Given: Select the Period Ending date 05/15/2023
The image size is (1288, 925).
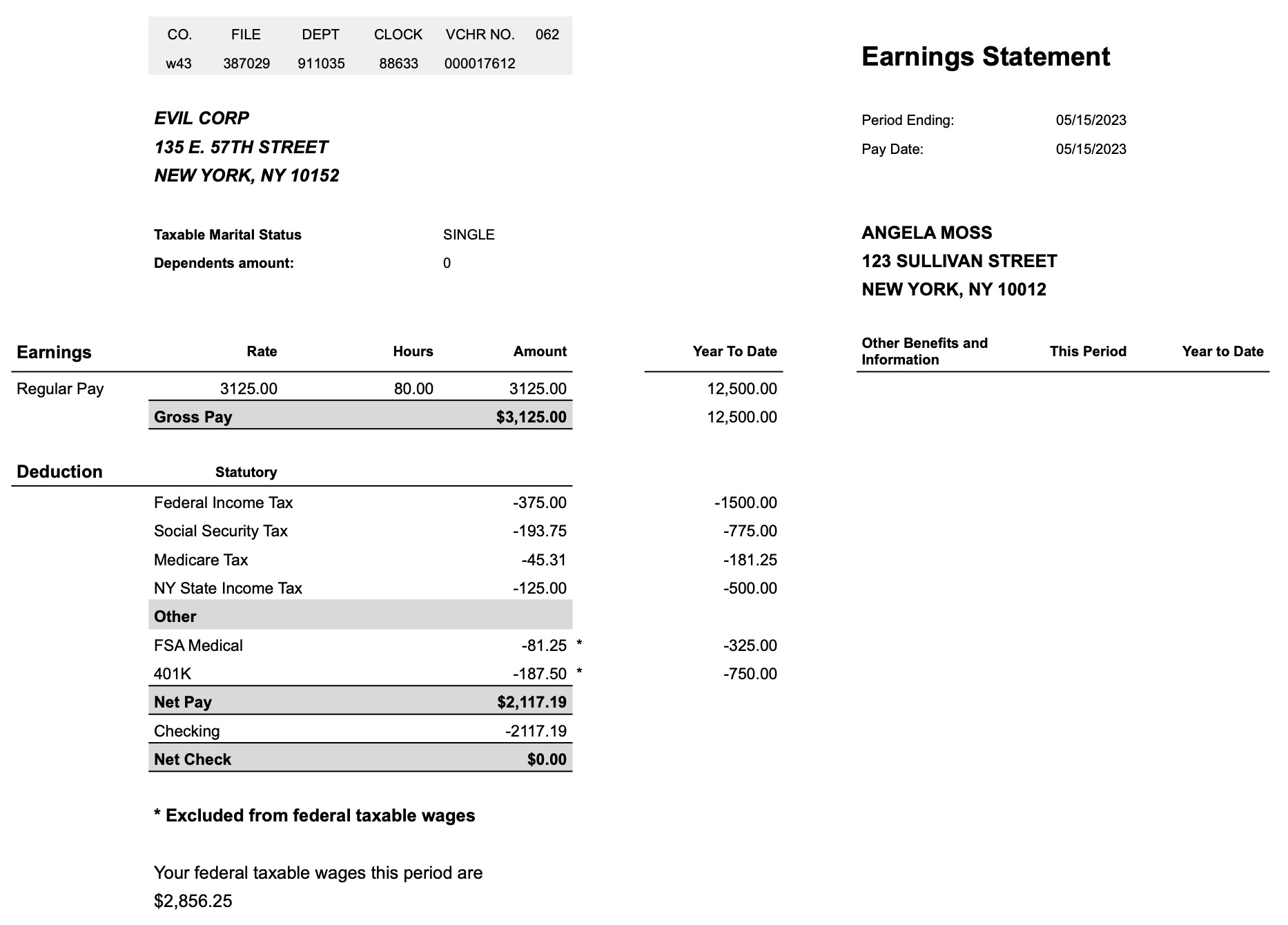Looking at the screenshot, I should tap(1091, 120).
